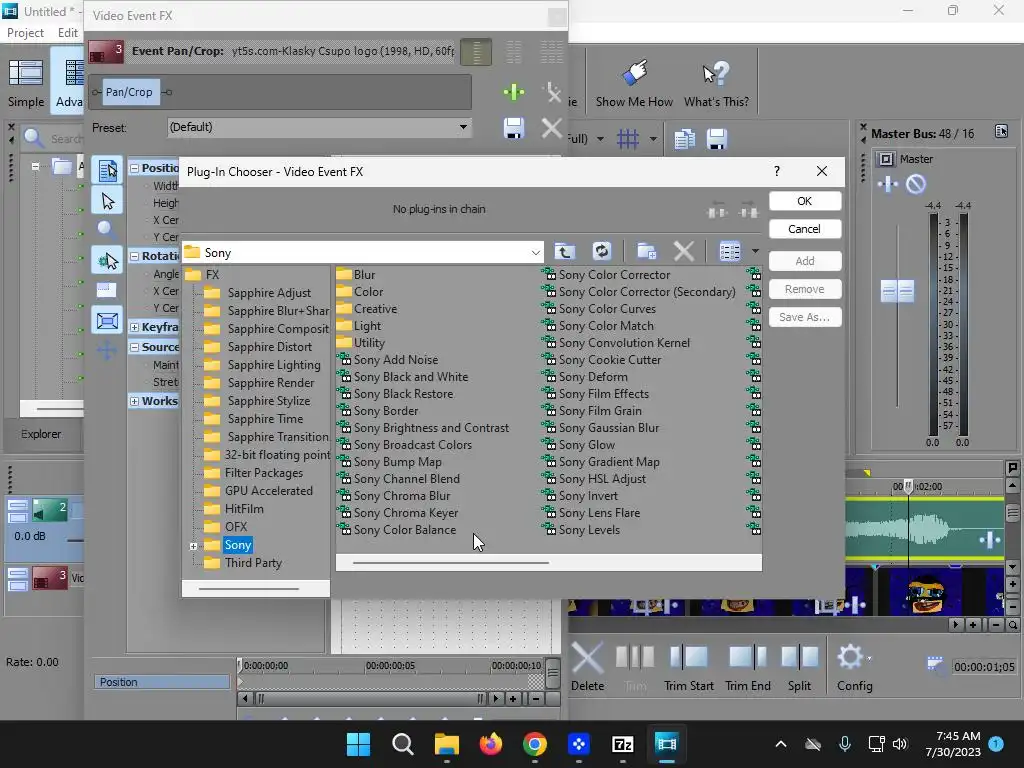1024x768 pixels.
Task: Click the Add button
Action: [805, 261]
